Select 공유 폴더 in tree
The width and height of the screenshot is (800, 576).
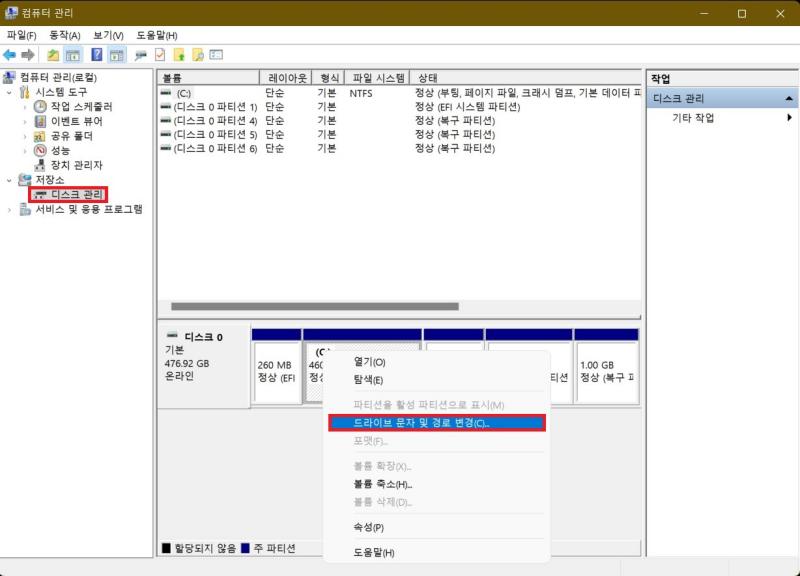coord(71,136)
